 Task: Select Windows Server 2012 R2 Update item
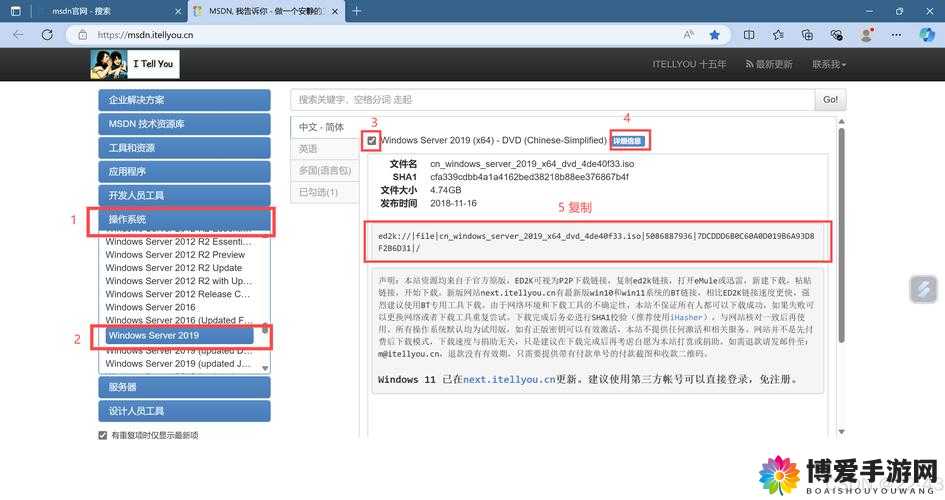click(x=174, y=268)
